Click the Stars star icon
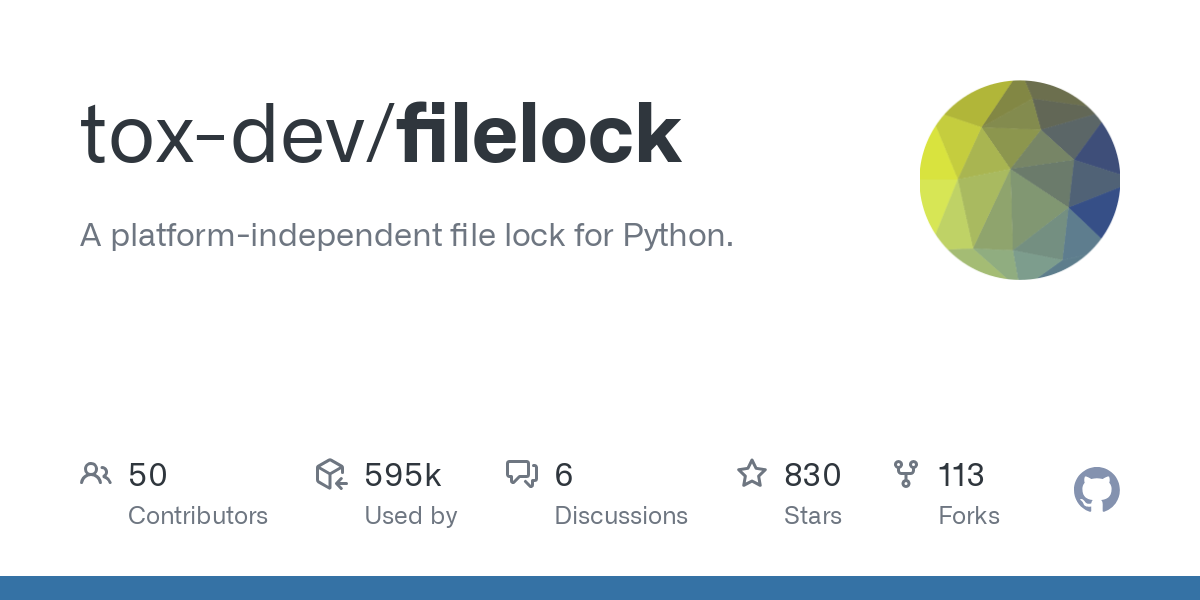 click(x=752, y=473)
